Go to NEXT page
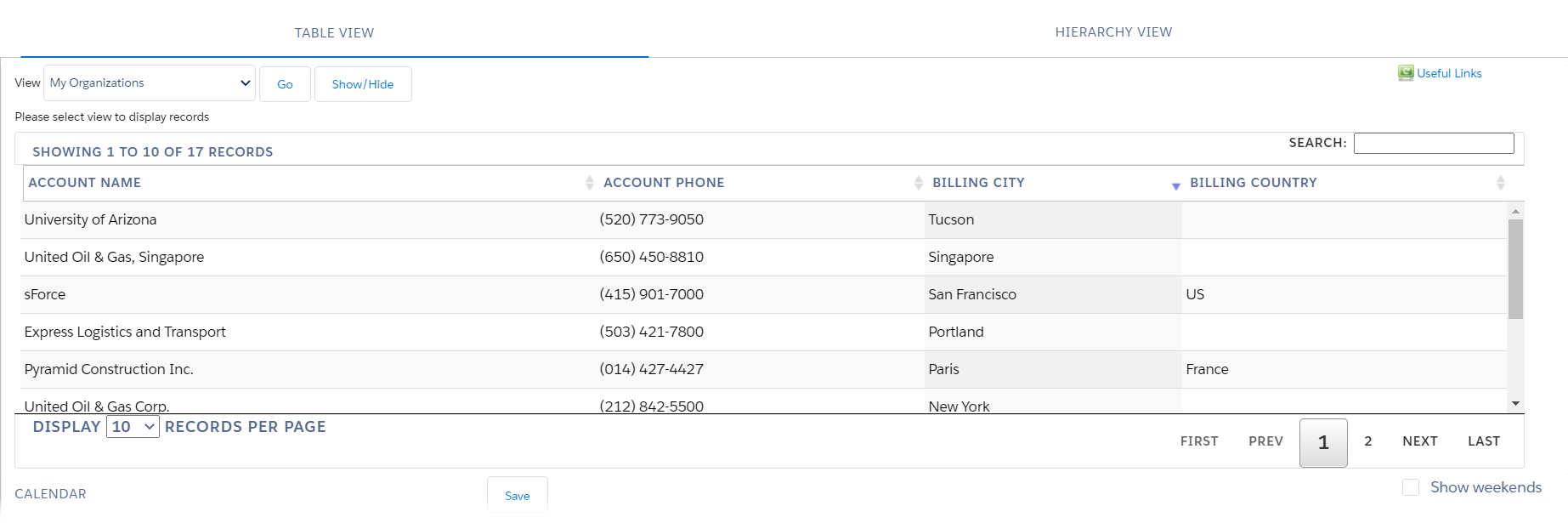This screenshot has width=1568, height=523. [1420, 441]
